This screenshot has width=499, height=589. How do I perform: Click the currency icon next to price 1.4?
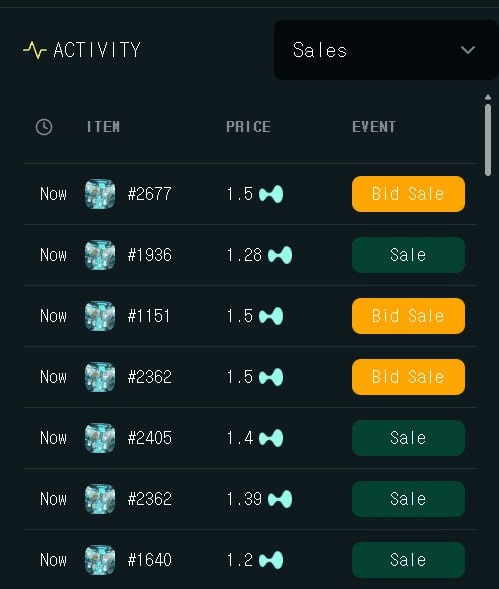click(271, 438)
